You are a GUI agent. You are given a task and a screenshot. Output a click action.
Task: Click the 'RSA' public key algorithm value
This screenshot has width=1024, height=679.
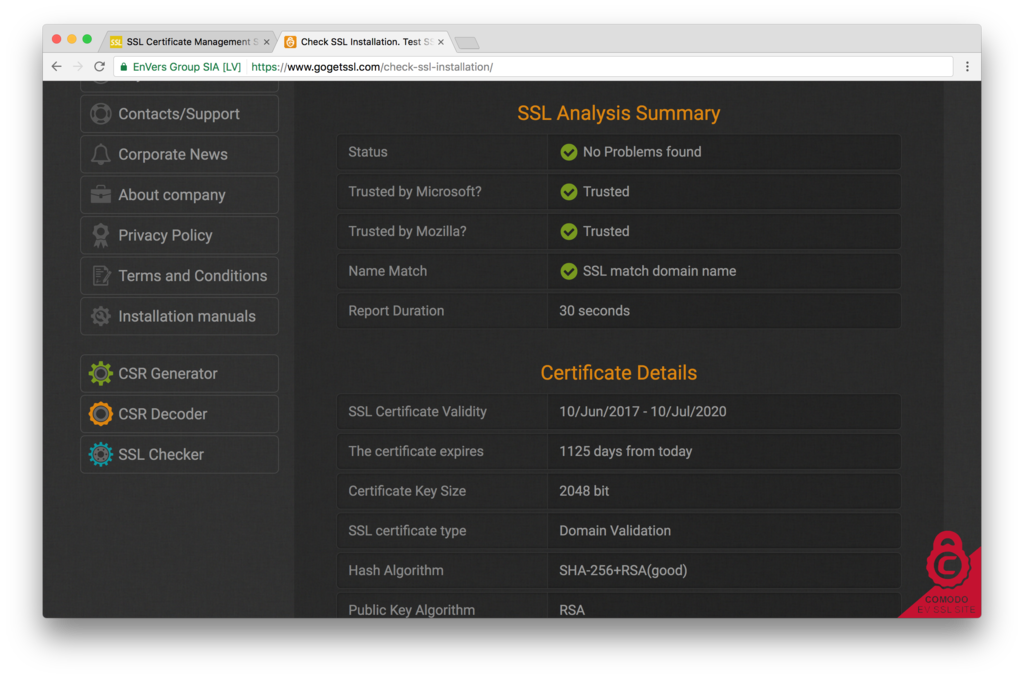click(x=571, y=610)
